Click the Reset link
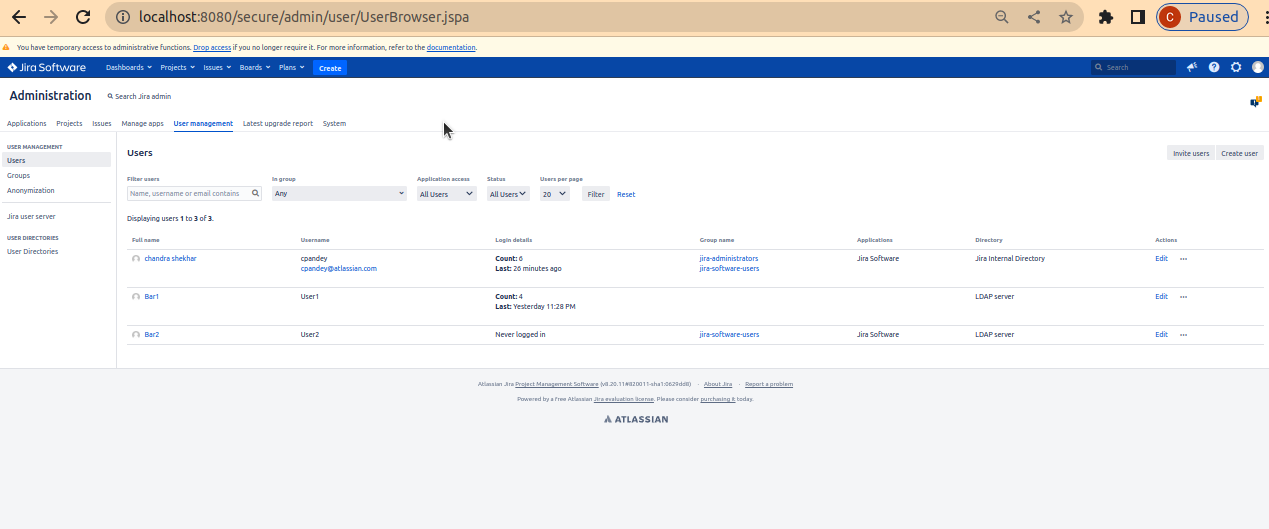This screenshot has width=1269, height=529. point(626,194)
